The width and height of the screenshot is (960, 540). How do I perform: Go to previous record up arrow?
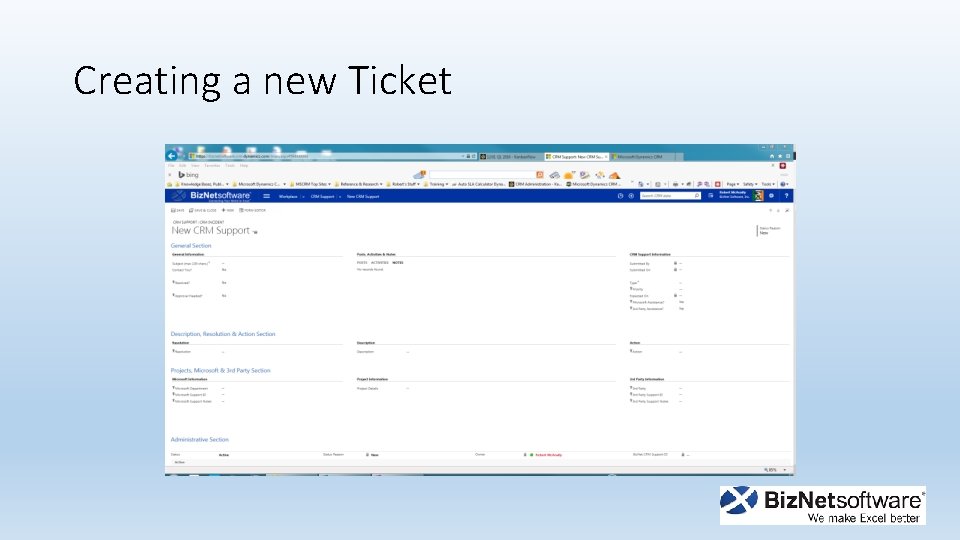[770, 211]
